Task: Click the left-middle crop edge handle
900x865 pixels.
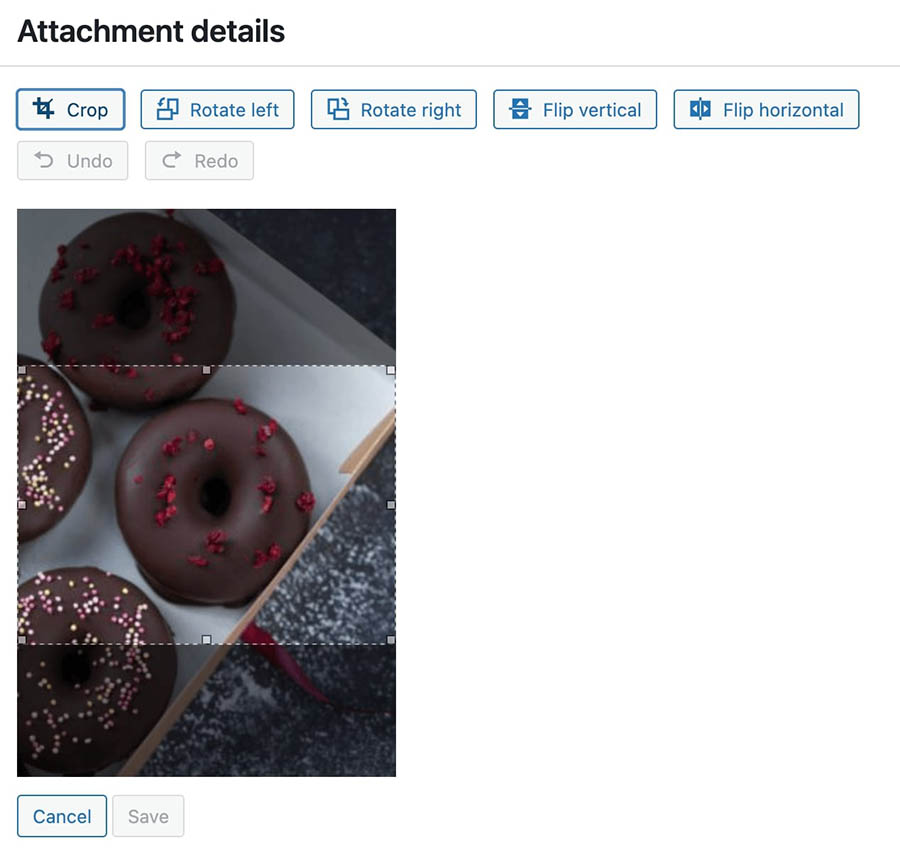Action: [22, 505]
